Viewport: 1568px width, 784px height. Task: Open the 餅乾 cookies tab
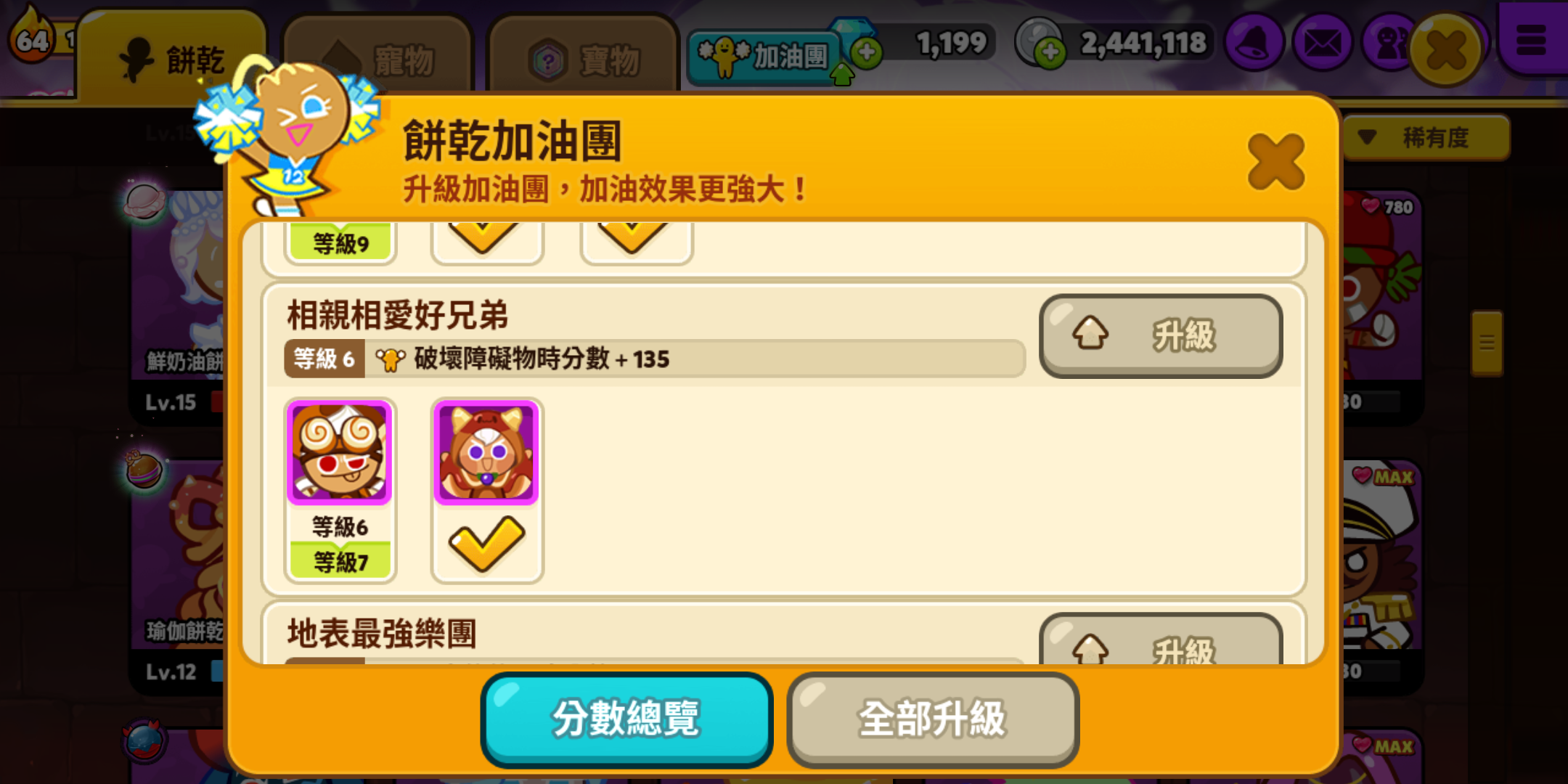point(172,58)
